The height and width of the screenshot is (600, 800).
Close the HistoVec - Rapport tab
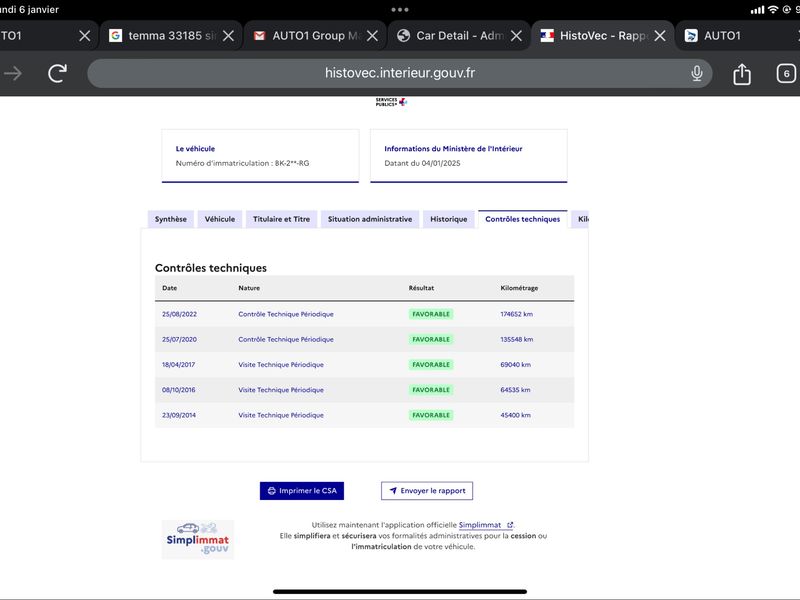click(660, 36)
